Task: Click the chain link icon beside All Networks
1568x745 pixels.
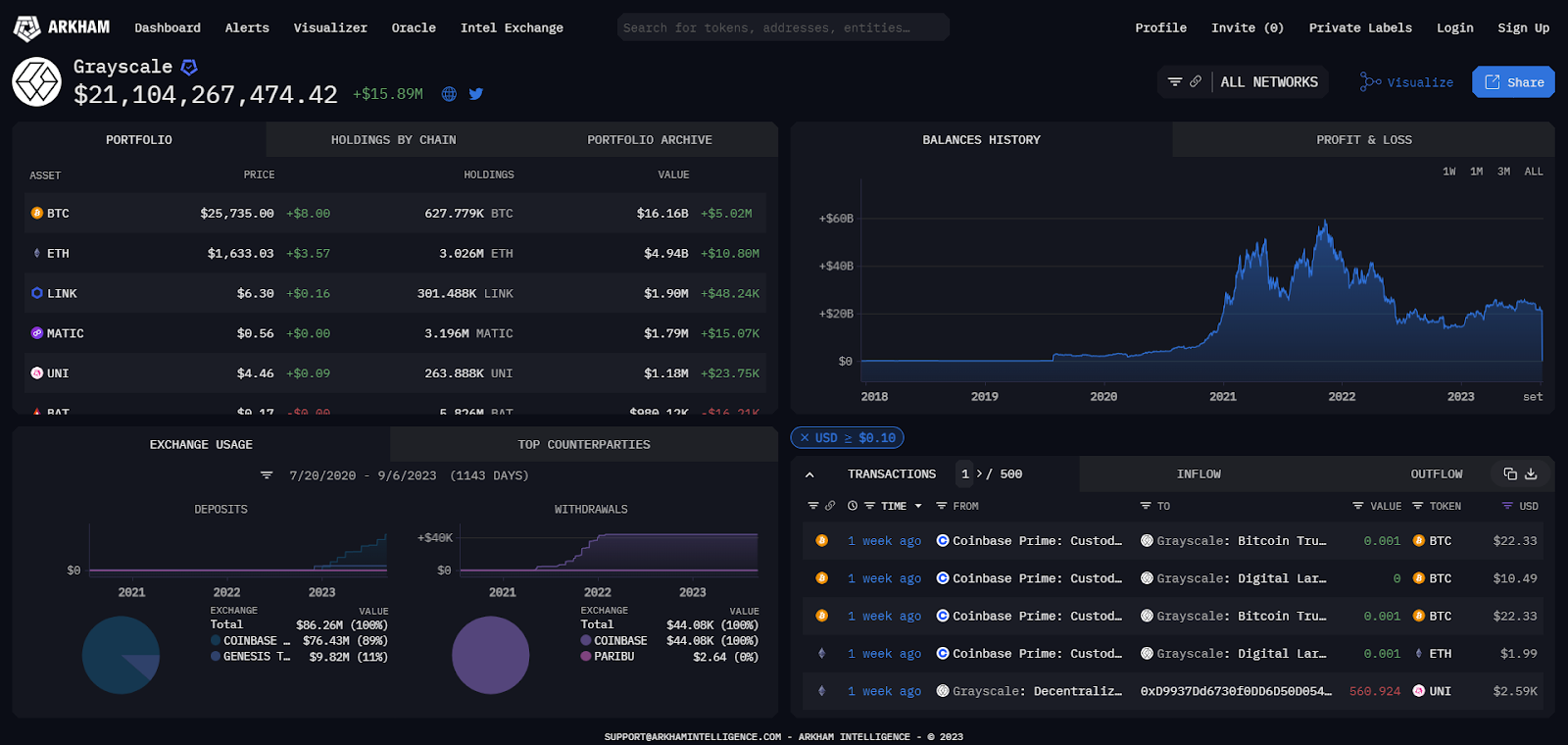Action: click(x=1196, y=82)
